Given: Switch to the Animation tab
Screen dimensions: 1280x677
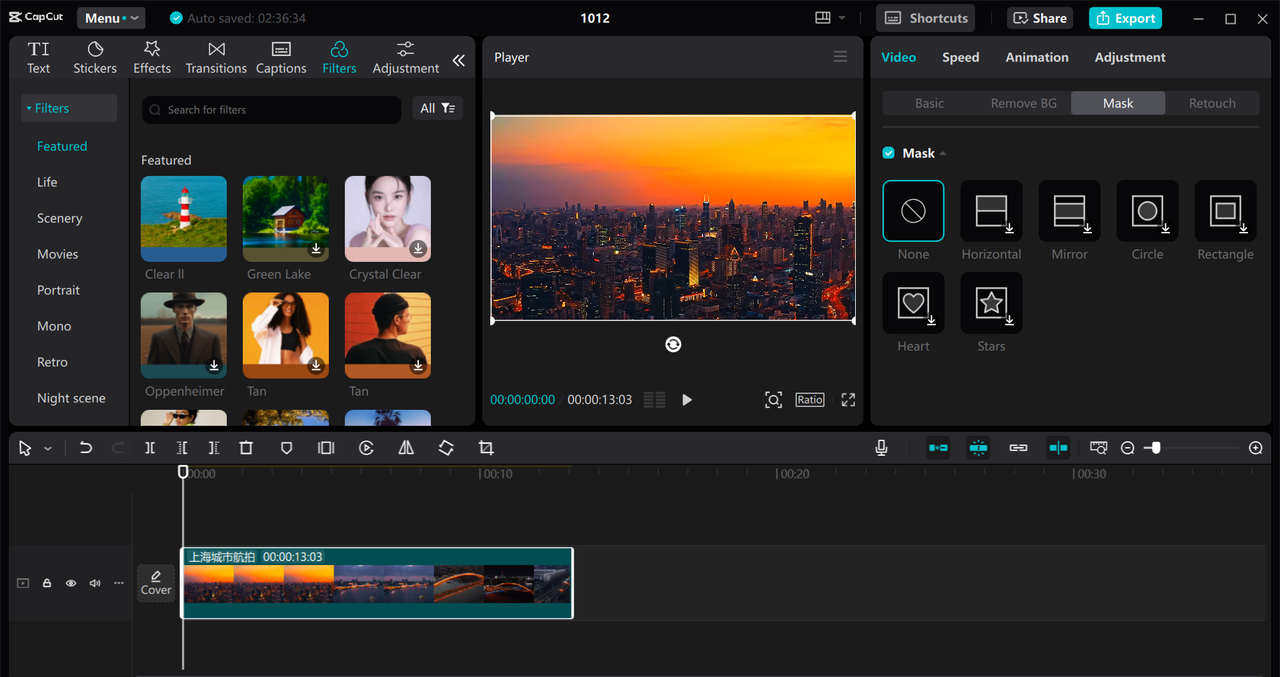Looking at the screenshot, I should pos(1037,57).
